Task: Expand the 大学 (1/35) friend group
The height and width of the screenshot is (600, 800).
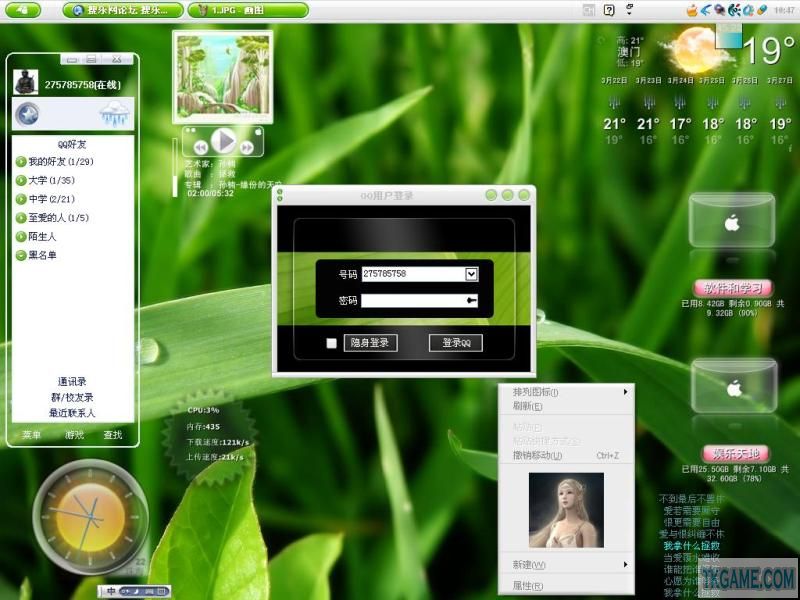Action: tap(45, 181)
